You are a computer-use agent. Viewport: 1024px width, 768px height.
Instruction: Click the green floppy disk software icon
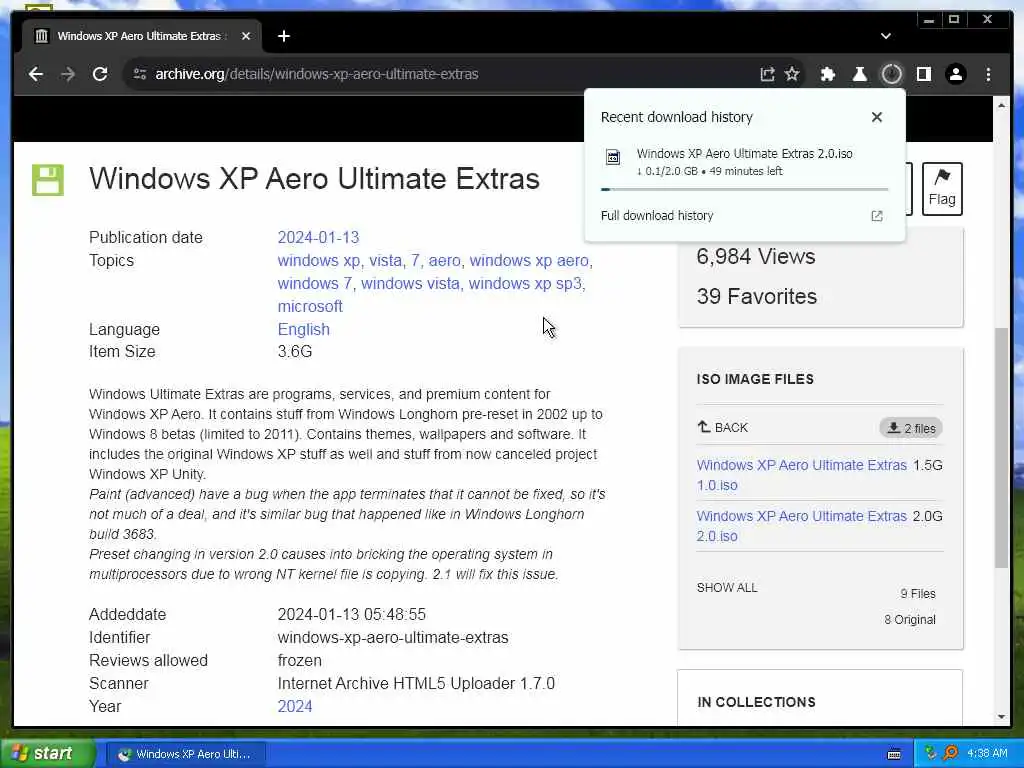48,180
